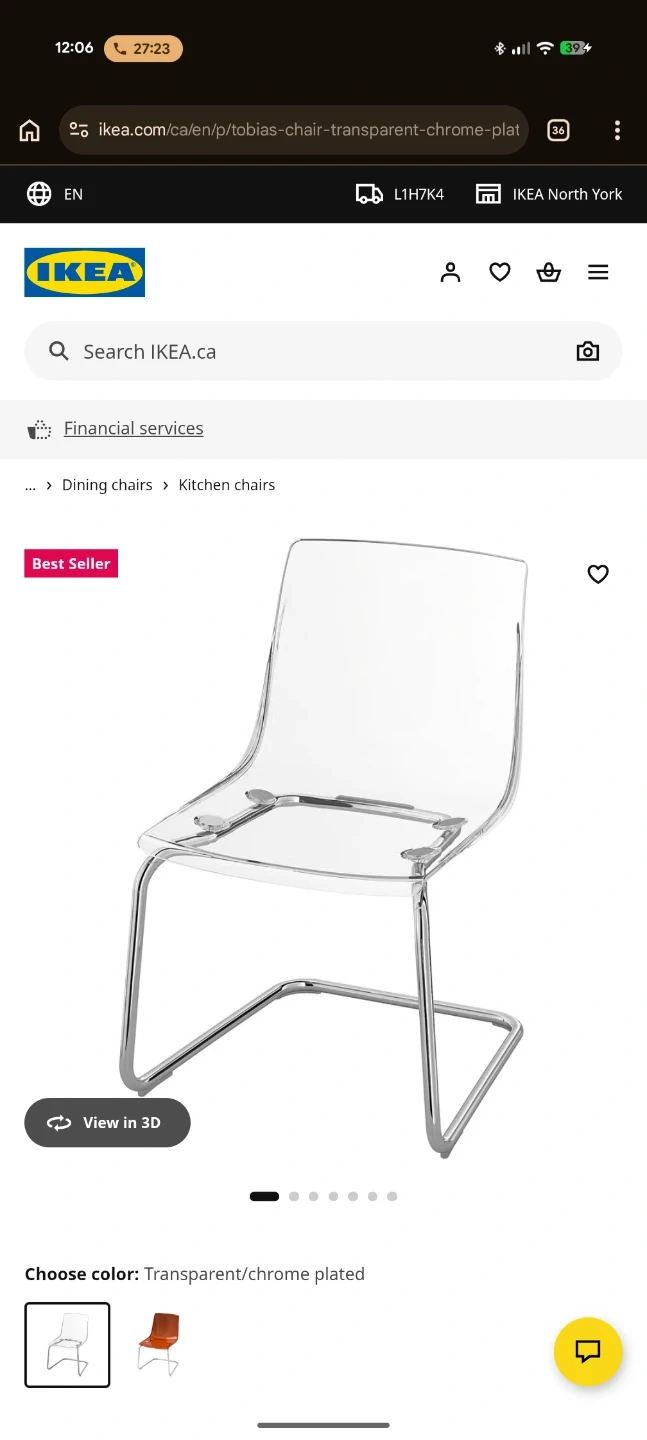Image resolution: width=647 pixels, height=1440 pixels.
Task: Change language via the EN globe
Action: point(55,194)
